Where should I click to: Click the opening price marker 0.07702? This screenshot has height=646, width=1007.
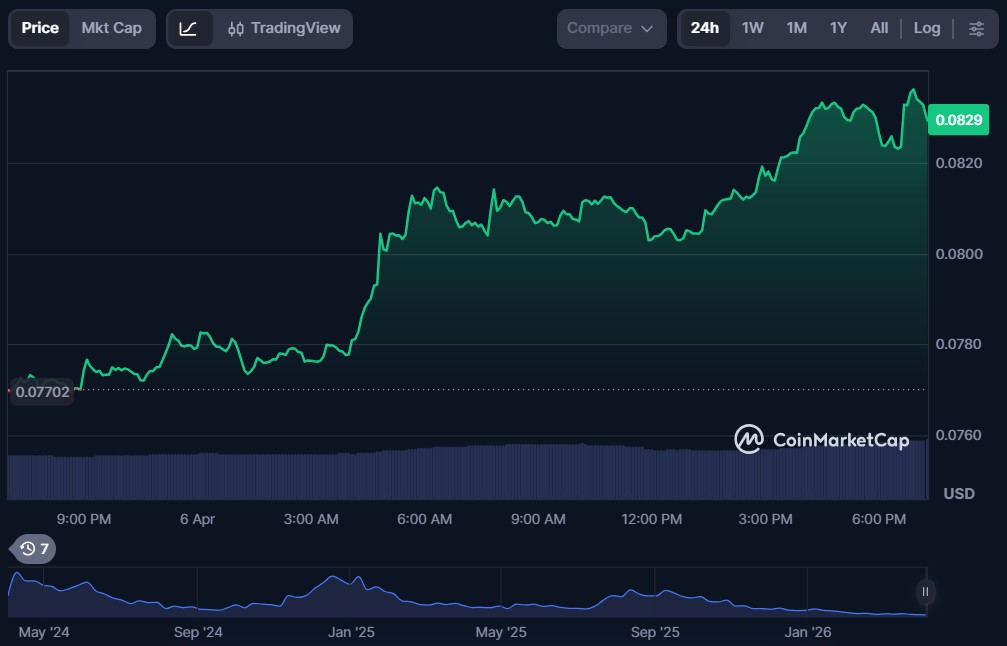click(x=42, y=392)
